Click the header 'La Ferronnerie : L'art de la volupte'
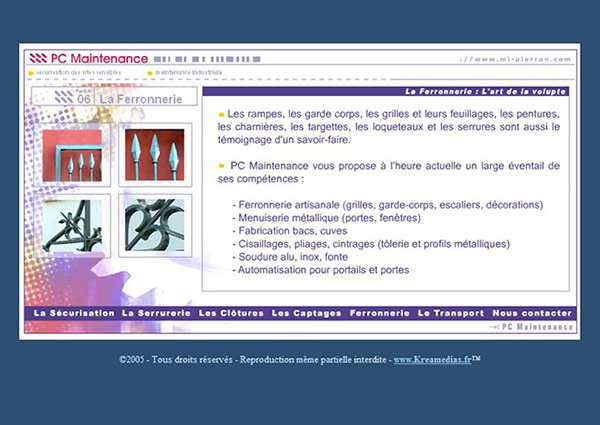Screen dimensions: 600x425 point(485,91)
